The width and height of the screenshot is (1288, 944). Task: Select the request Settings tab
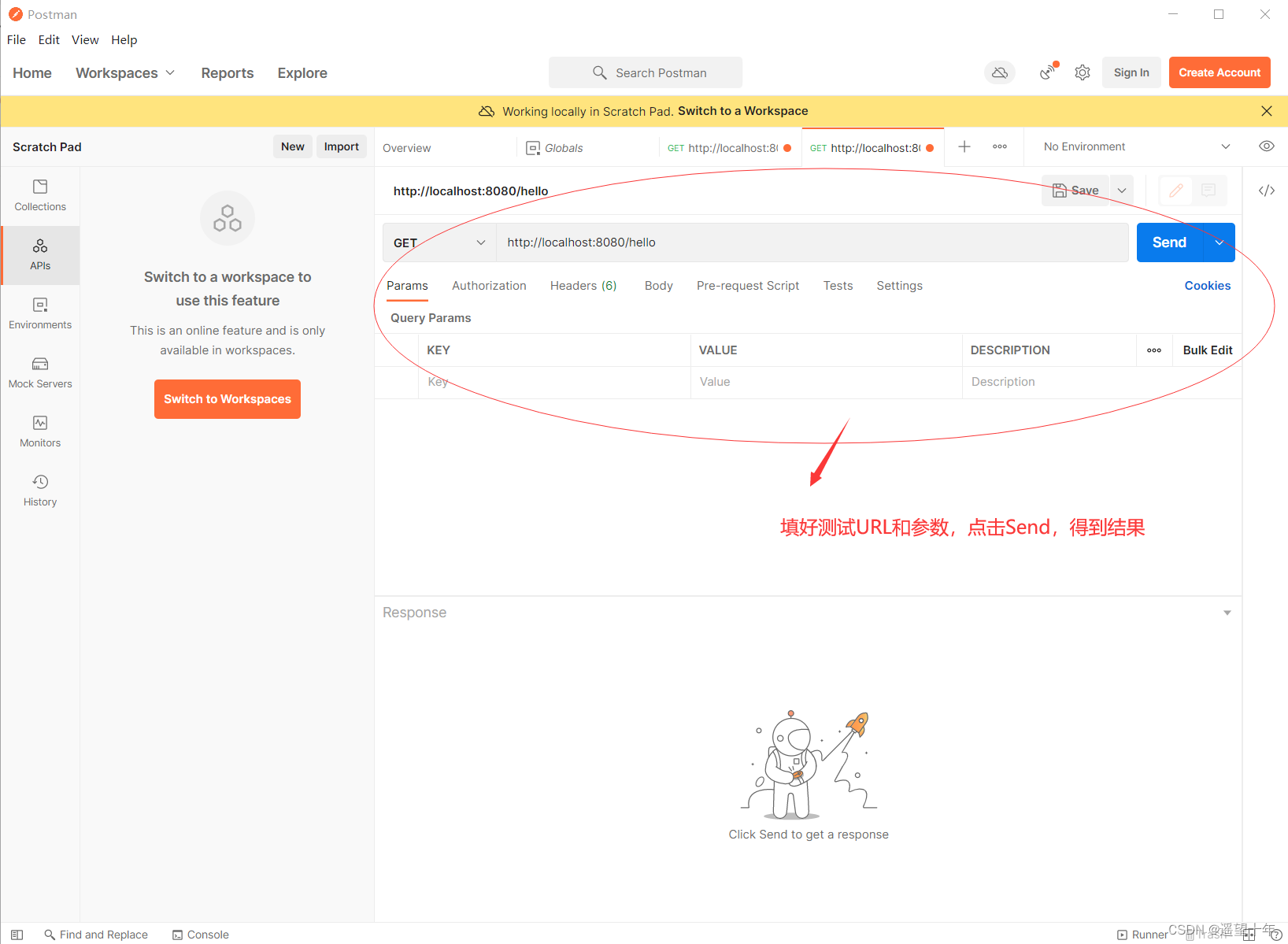899,286
